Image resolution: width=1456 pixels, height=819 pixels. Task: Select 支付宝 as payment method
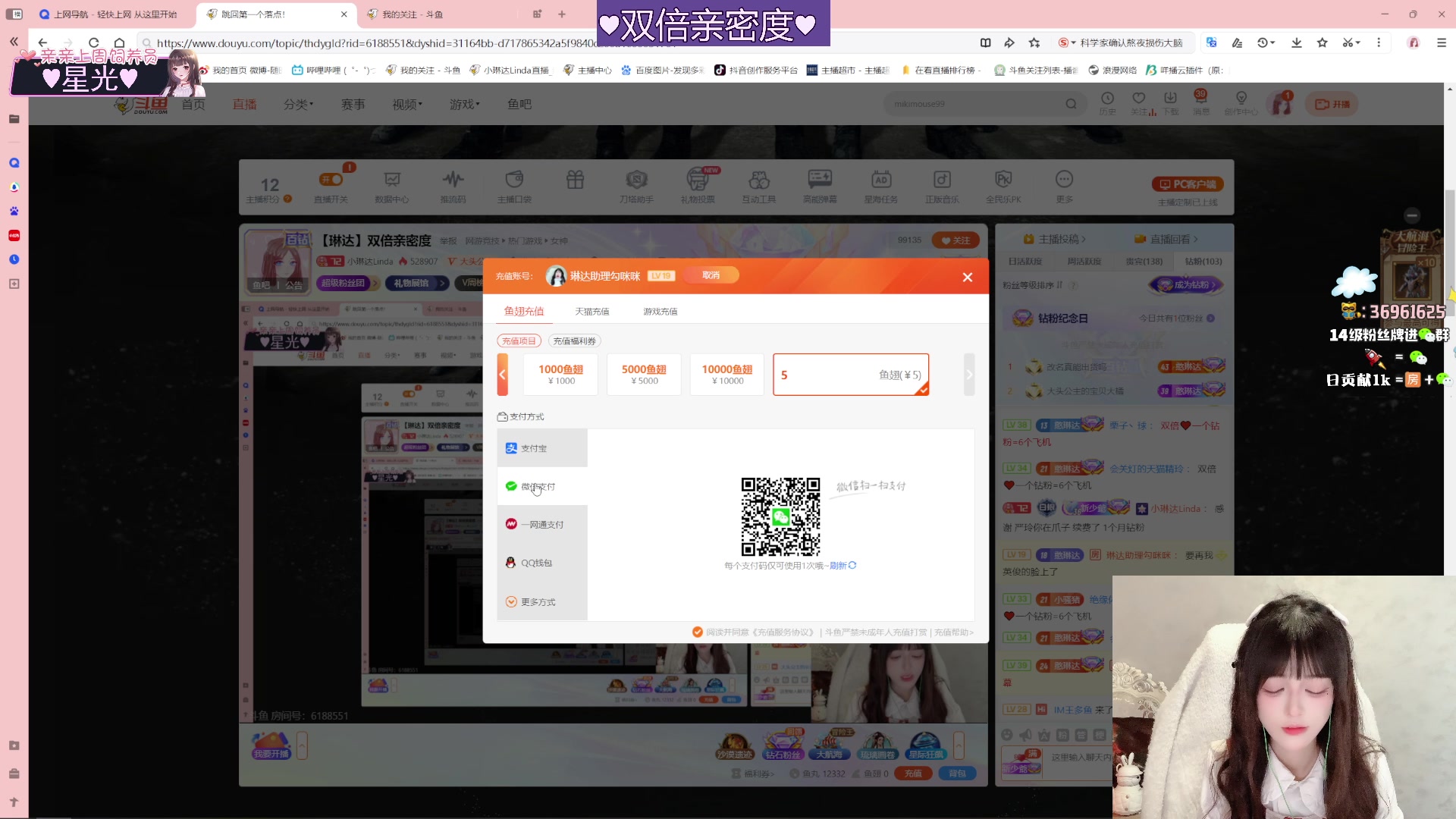tap(542, 448)
